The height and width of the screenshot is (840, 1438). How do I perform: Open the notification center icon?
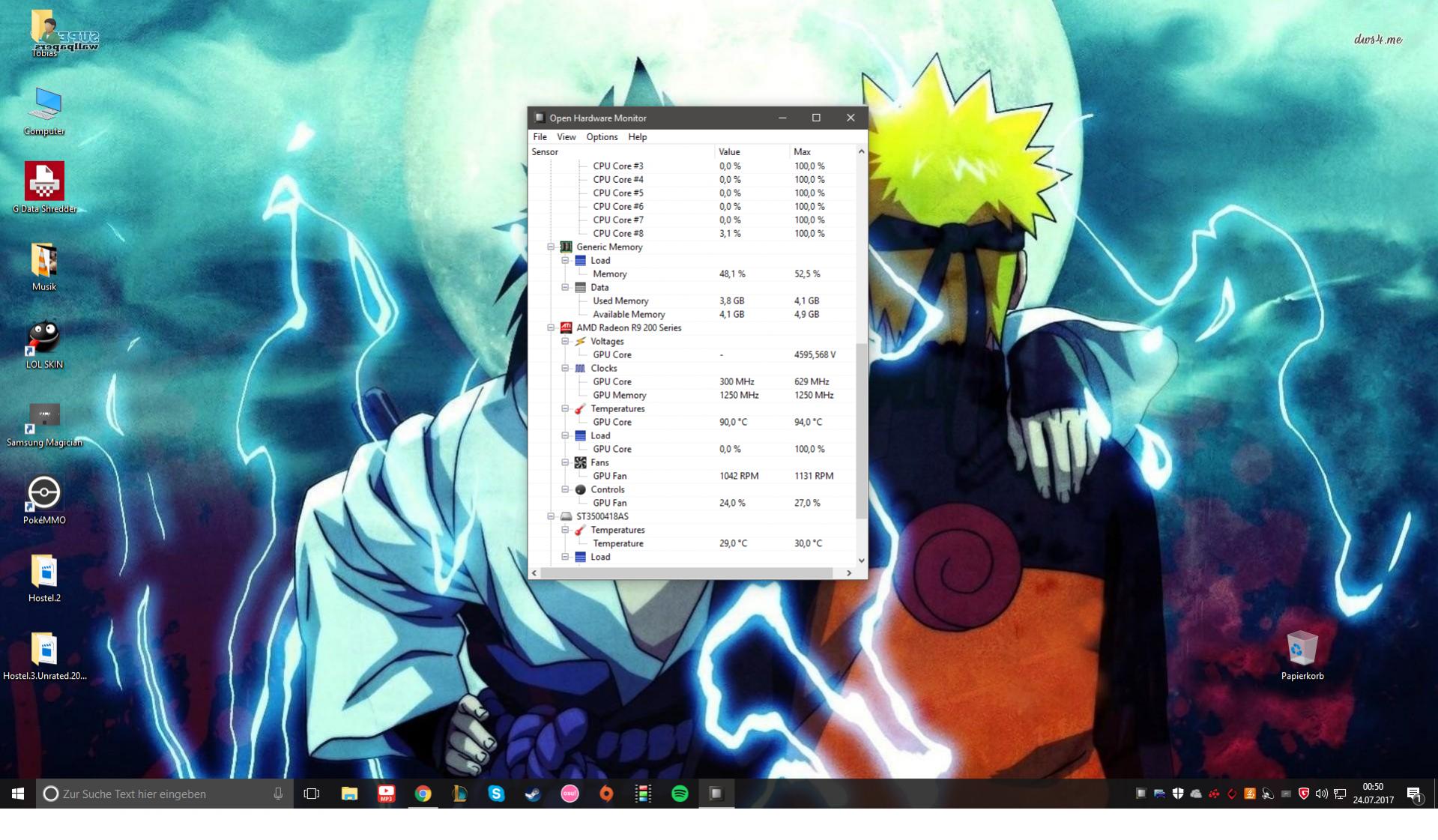[1414, 794]
